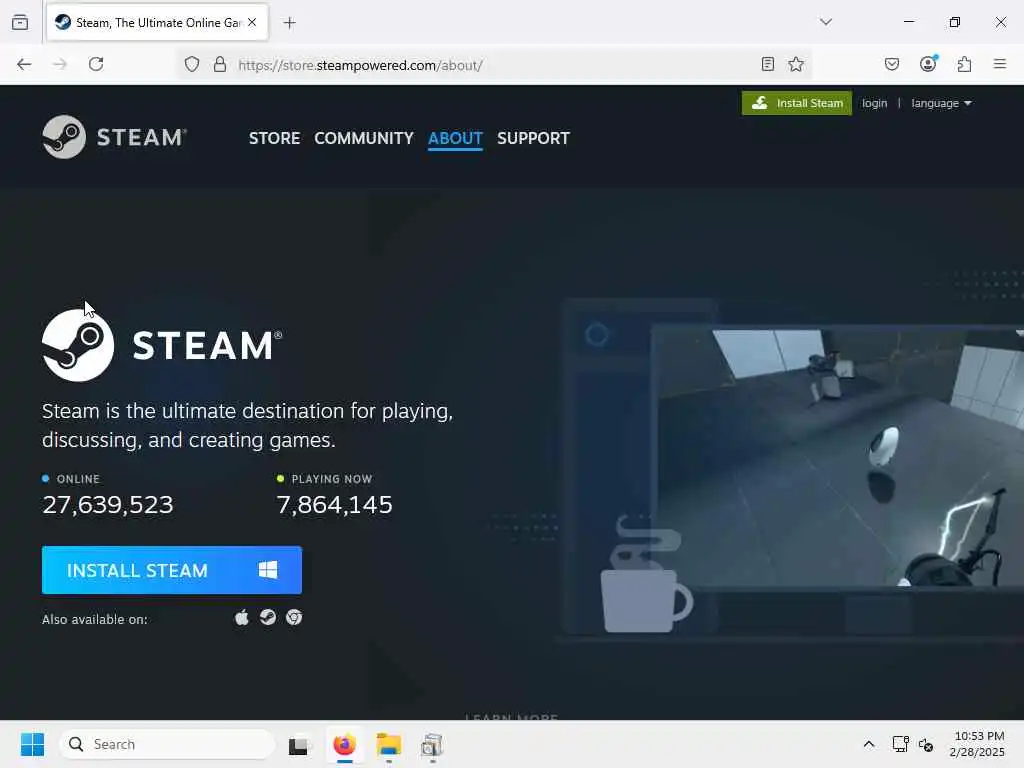1024x768 pixels.
Task: Choose the Chromebook icon under Also available on
Action: click(x=294, y=617)
